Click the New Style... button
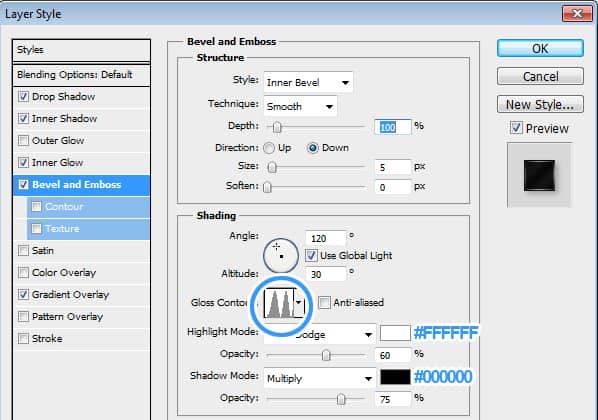598x420 pixels. pos(540,104)
